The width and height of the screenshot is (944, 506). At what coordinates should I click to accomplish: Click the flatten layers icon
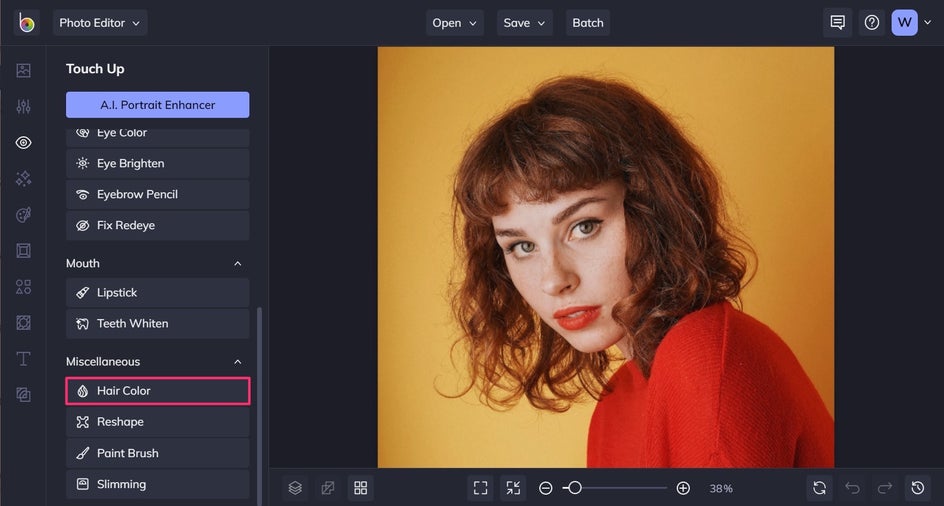[328, 488]
